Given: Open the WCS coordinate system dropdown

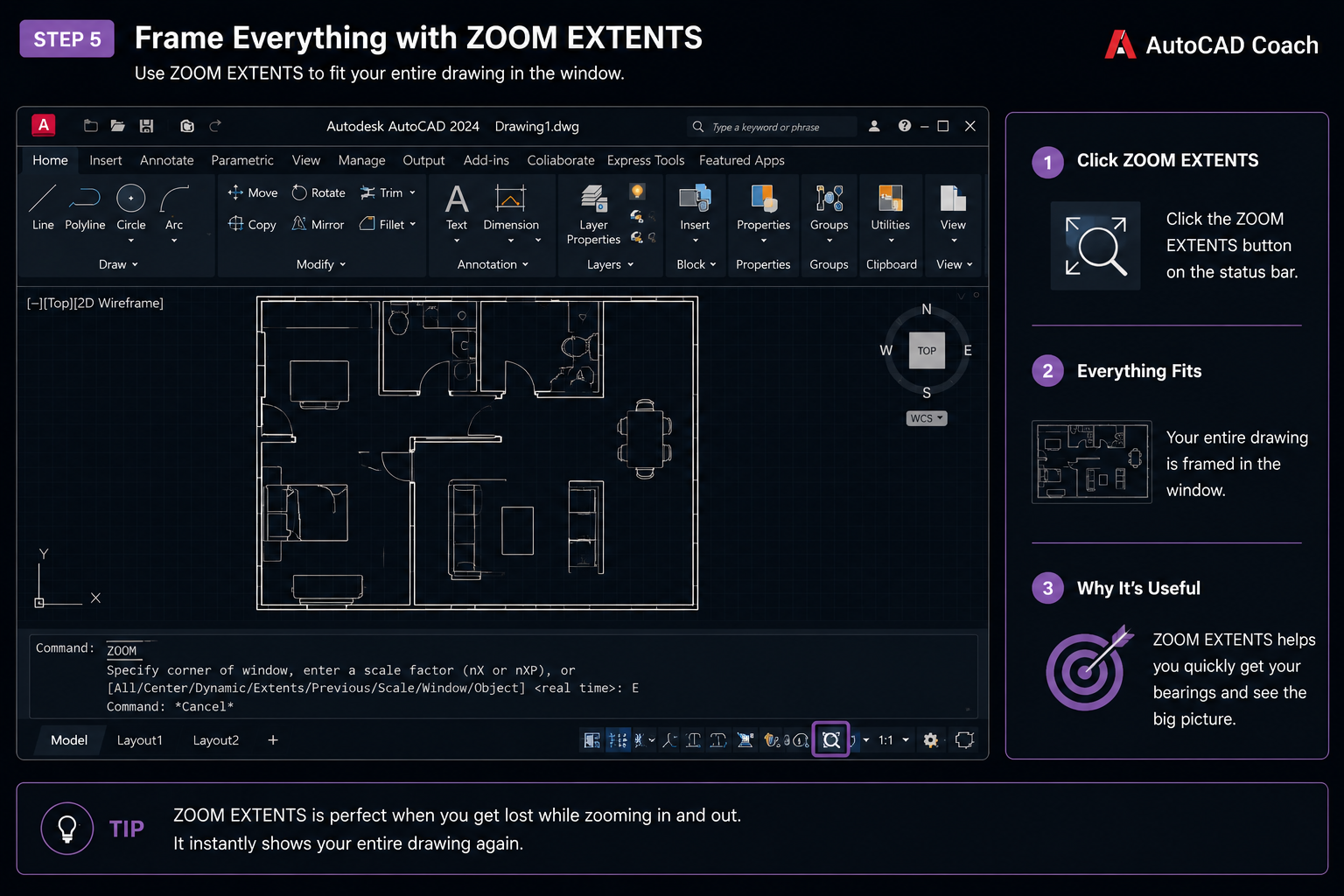Looking at the screenshot, I should point(927,418).
